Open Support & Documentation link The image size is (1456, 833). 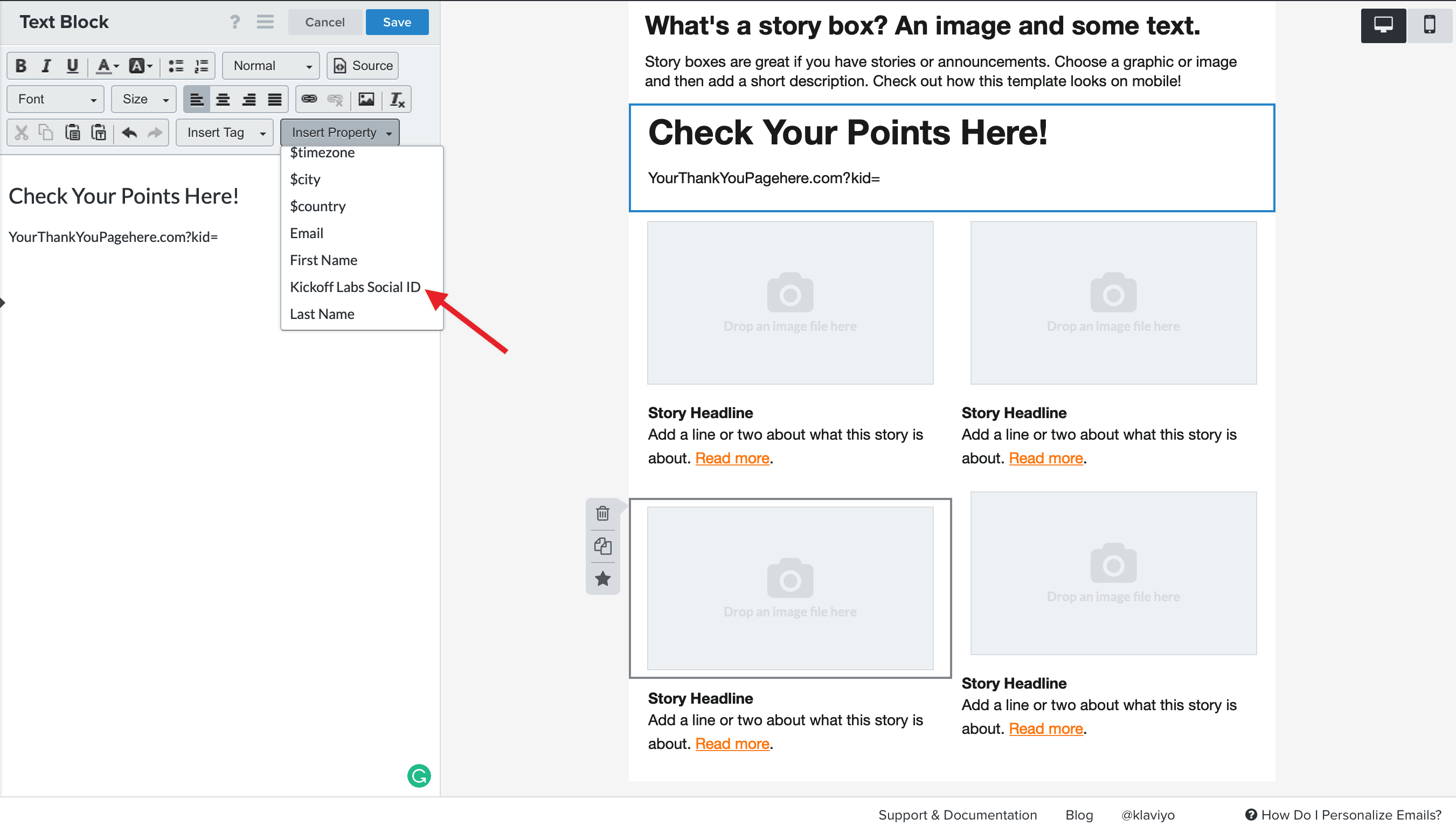(958, 815)
